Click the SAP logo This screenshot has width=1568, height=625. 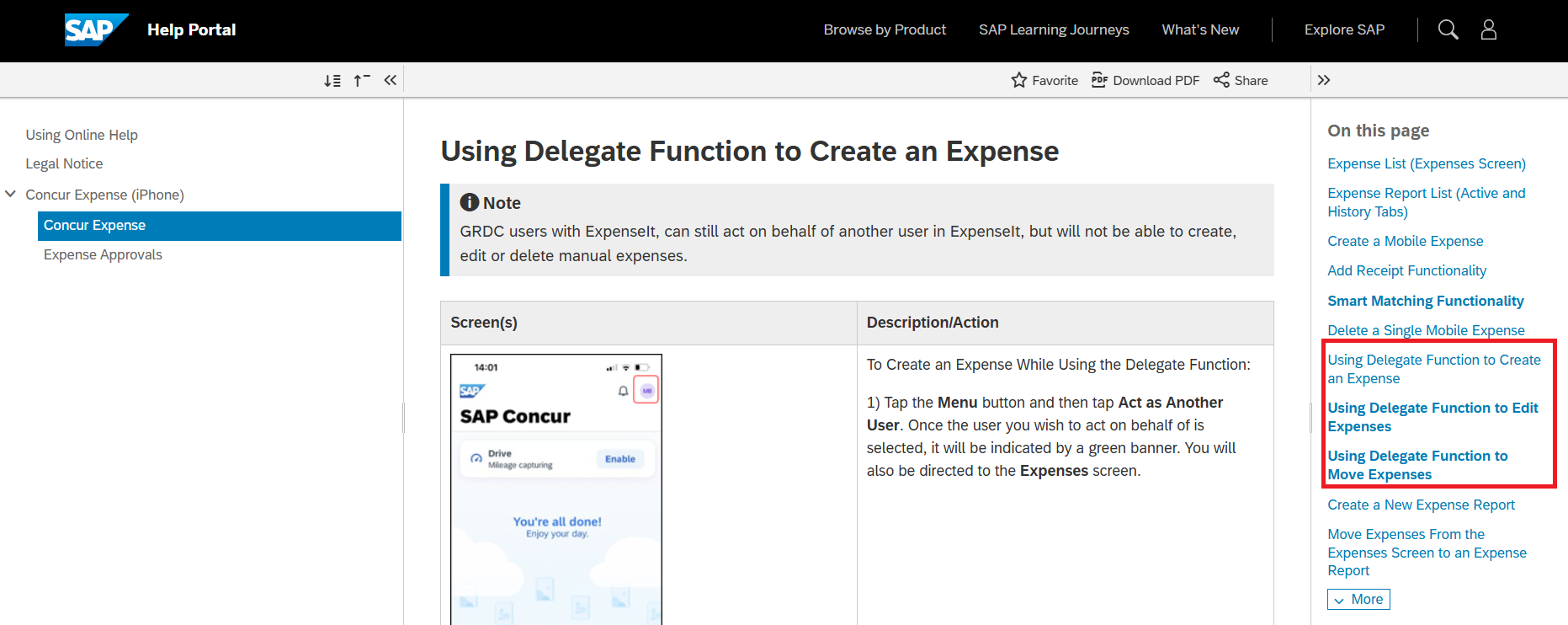coord(96,29)
